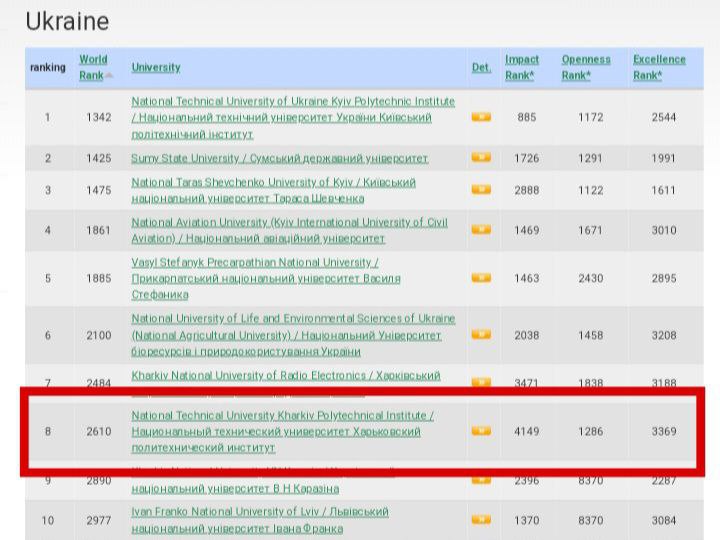The width and height of the screenshot is (720, 540).
Task: Click details icon for Life Sciences University row
Action: pyautogui.click(x=481, y=334)
